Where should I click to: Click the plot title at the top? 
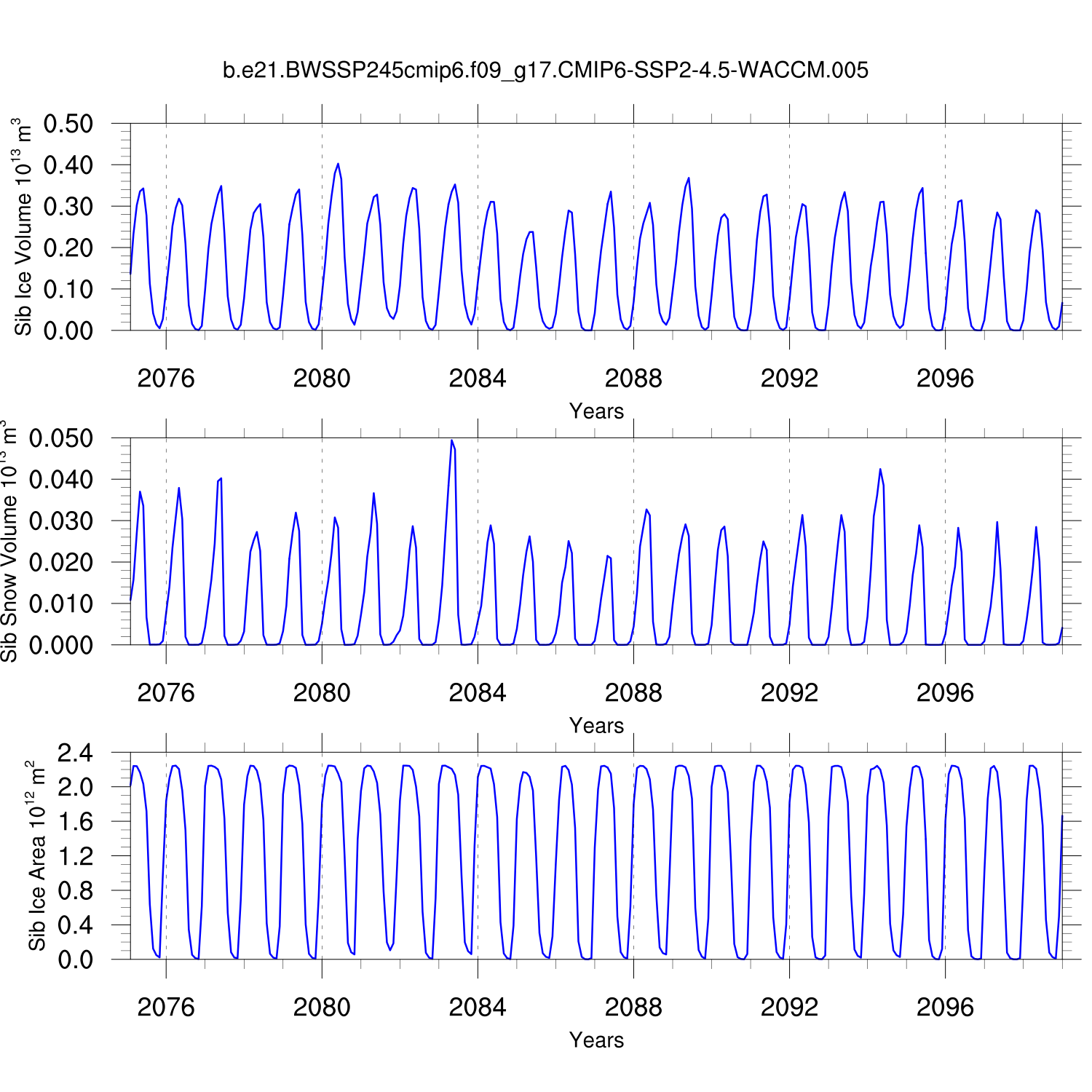coord(545,71)
